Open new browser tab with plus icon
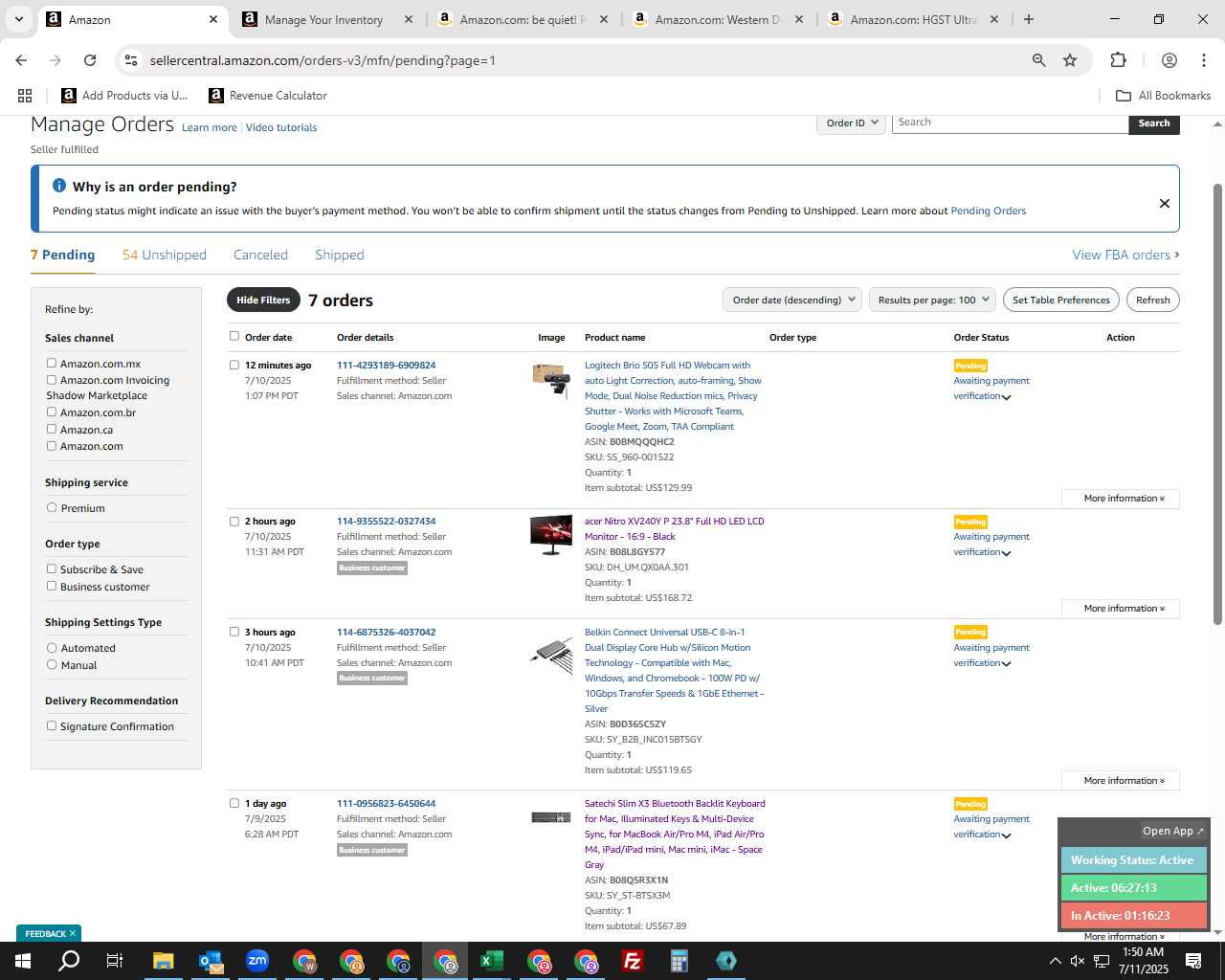This screenshot has height=980, width=1225. click(1029, 19)
